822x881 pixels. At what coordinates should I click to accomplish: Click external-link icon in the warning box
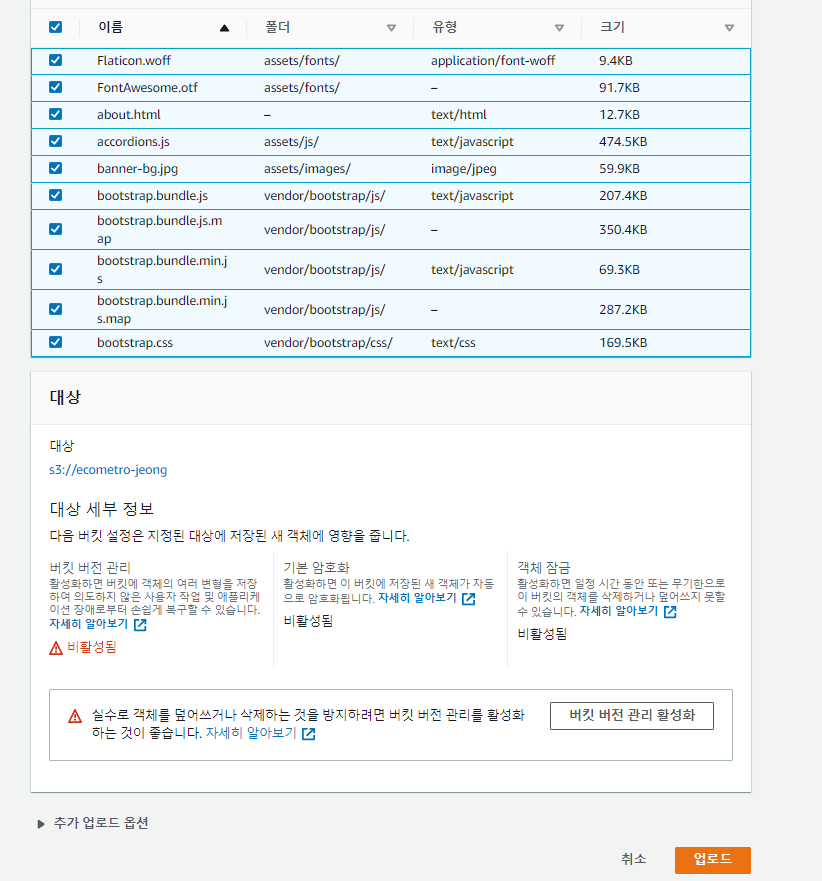308,734
